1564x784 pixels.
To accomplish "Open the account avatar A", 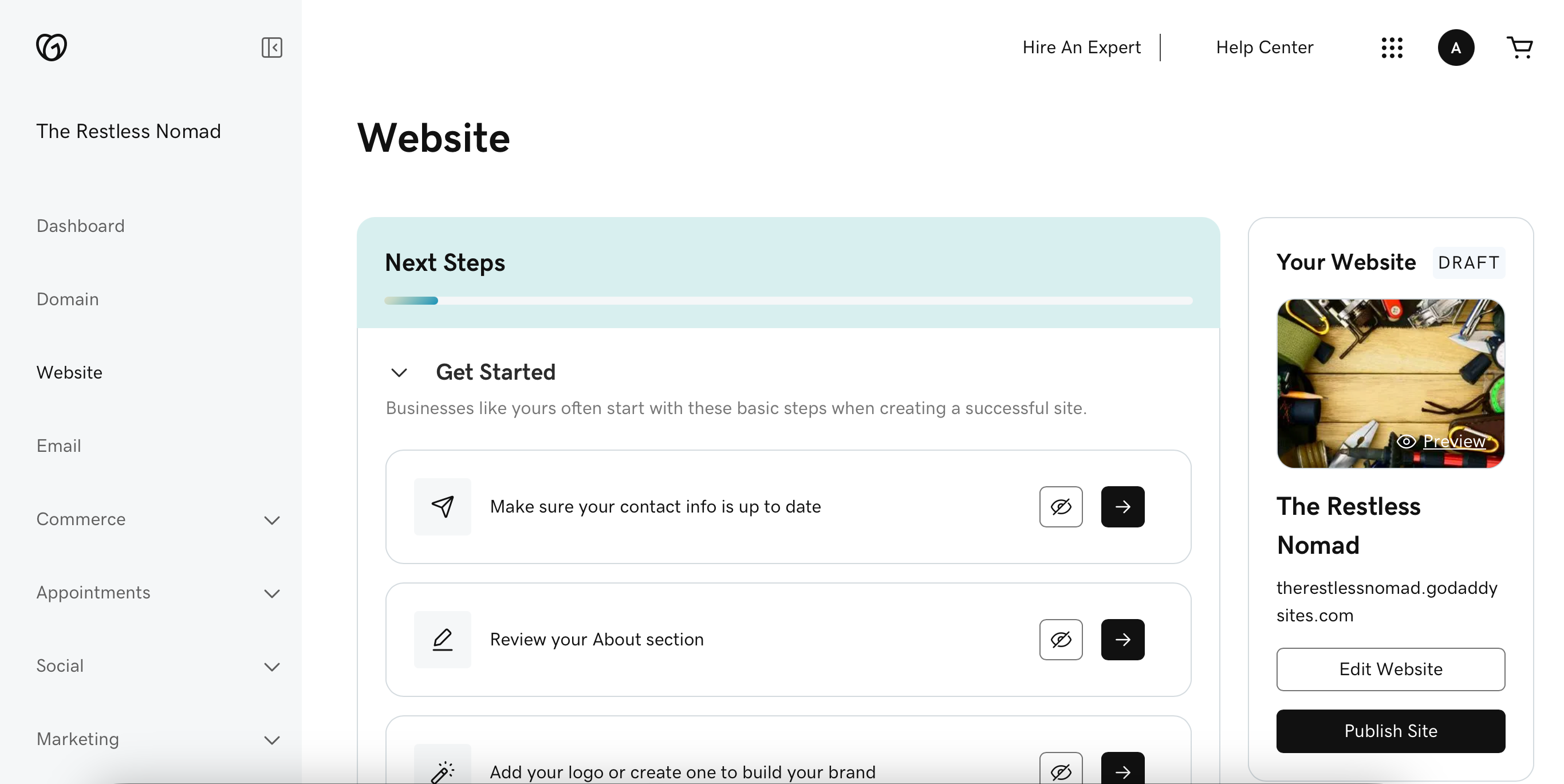I will [1455, 48].
